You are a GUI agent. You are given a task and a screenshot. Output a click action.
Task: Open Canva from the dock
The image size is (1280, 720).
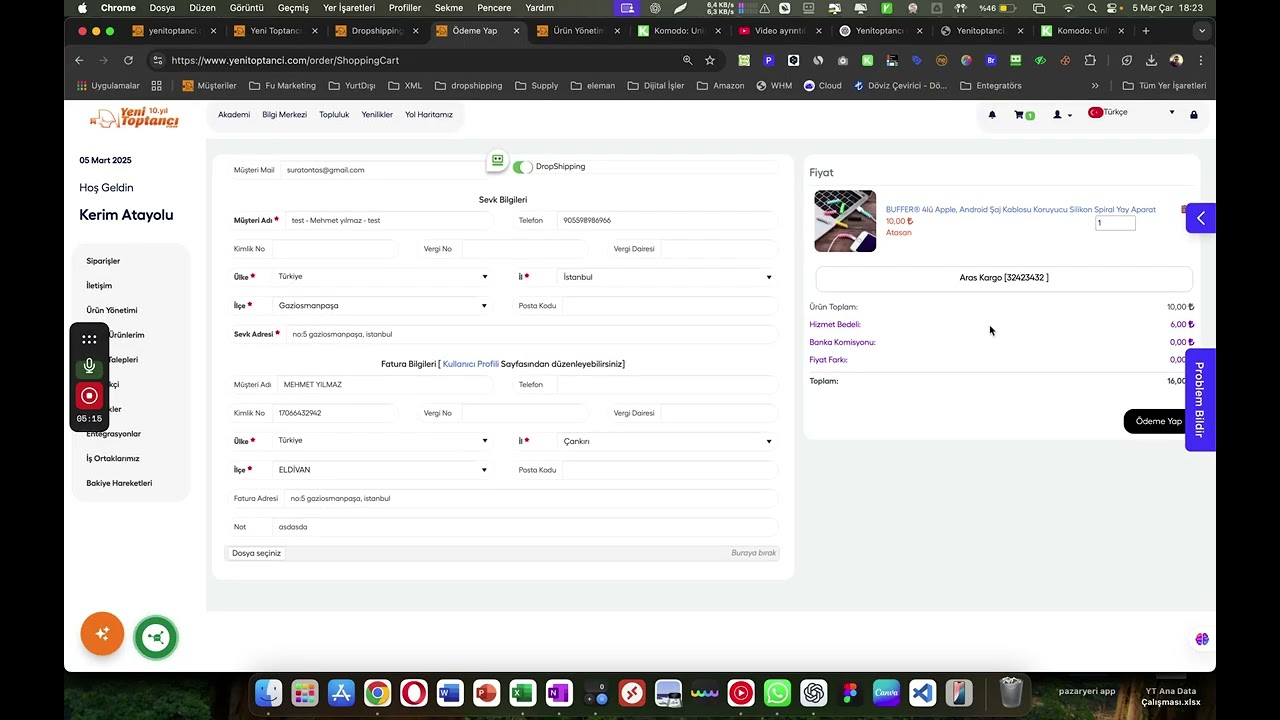coord(886,692)
